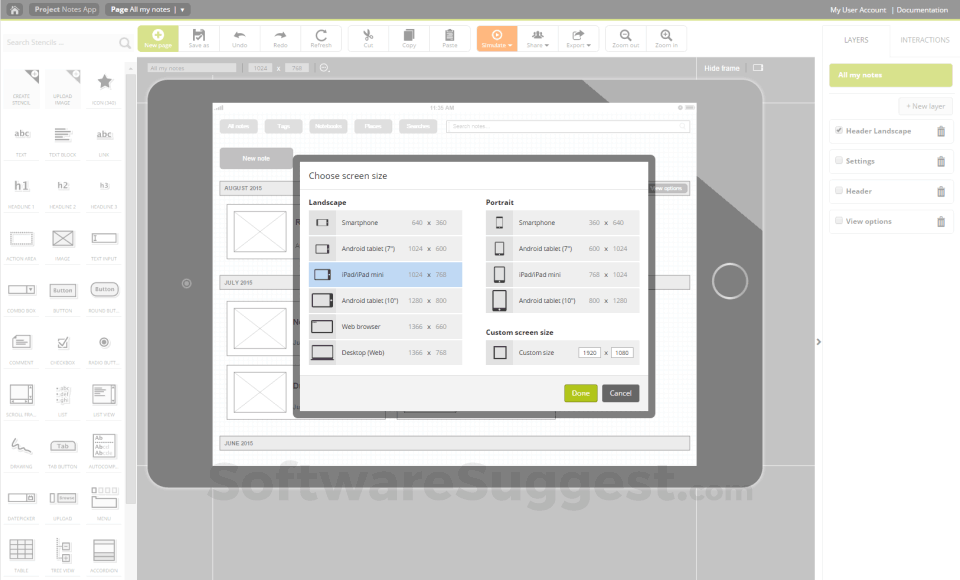Click the Redo icon
Screen dimensions: 960x580
pos(280,38)
